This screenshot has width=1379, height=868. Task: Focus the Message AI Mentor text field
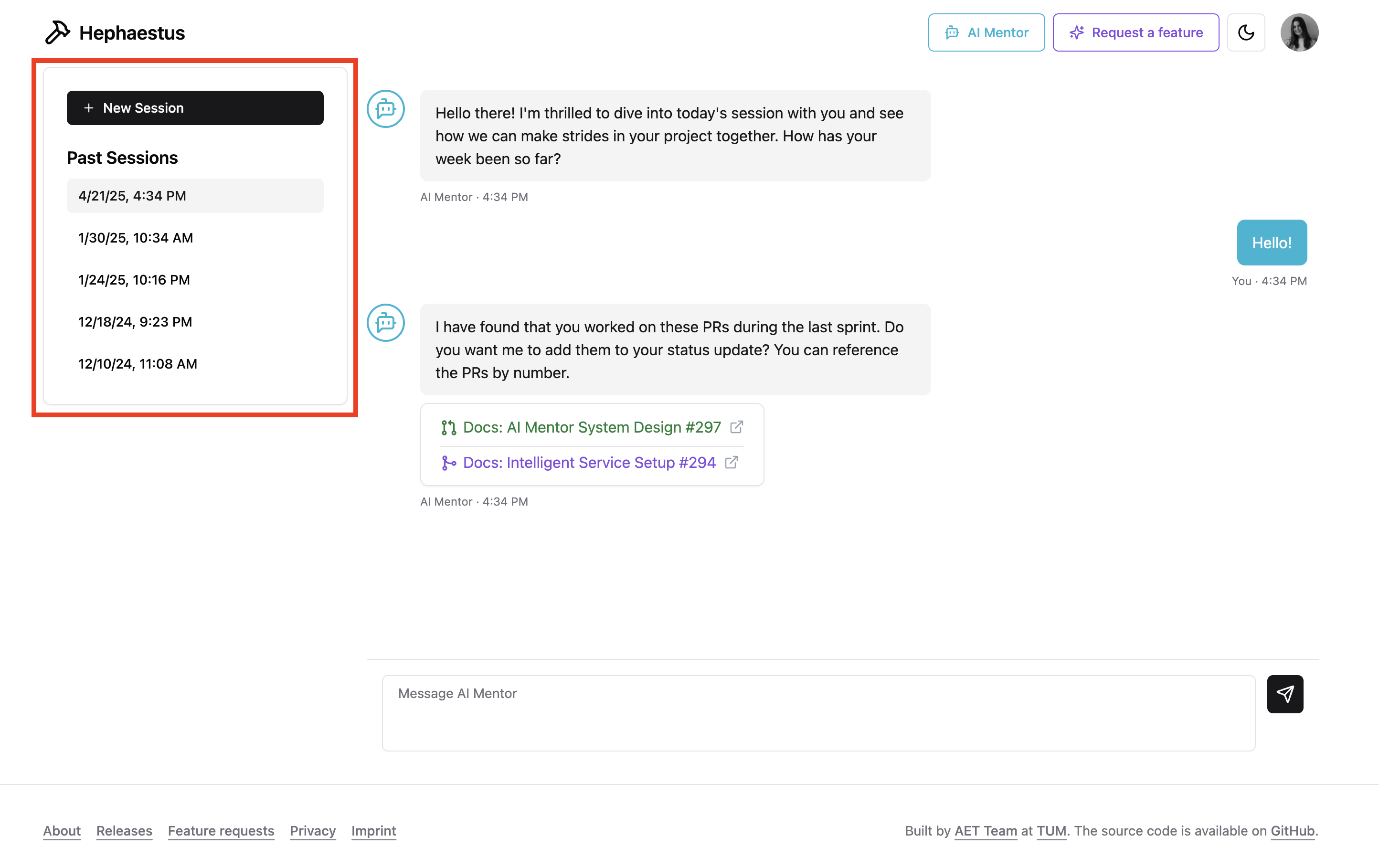[x=818, y=712]
